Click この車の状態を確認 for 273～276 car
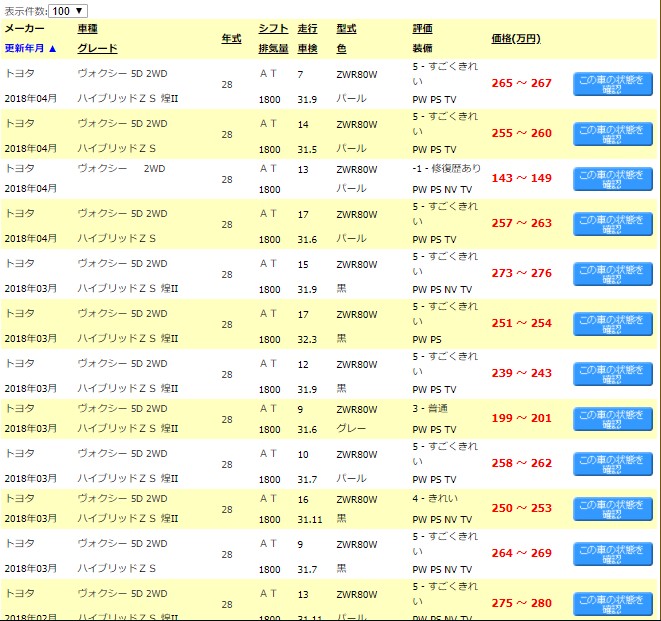This screenshot has width=661, height=621. click(613, 274)
